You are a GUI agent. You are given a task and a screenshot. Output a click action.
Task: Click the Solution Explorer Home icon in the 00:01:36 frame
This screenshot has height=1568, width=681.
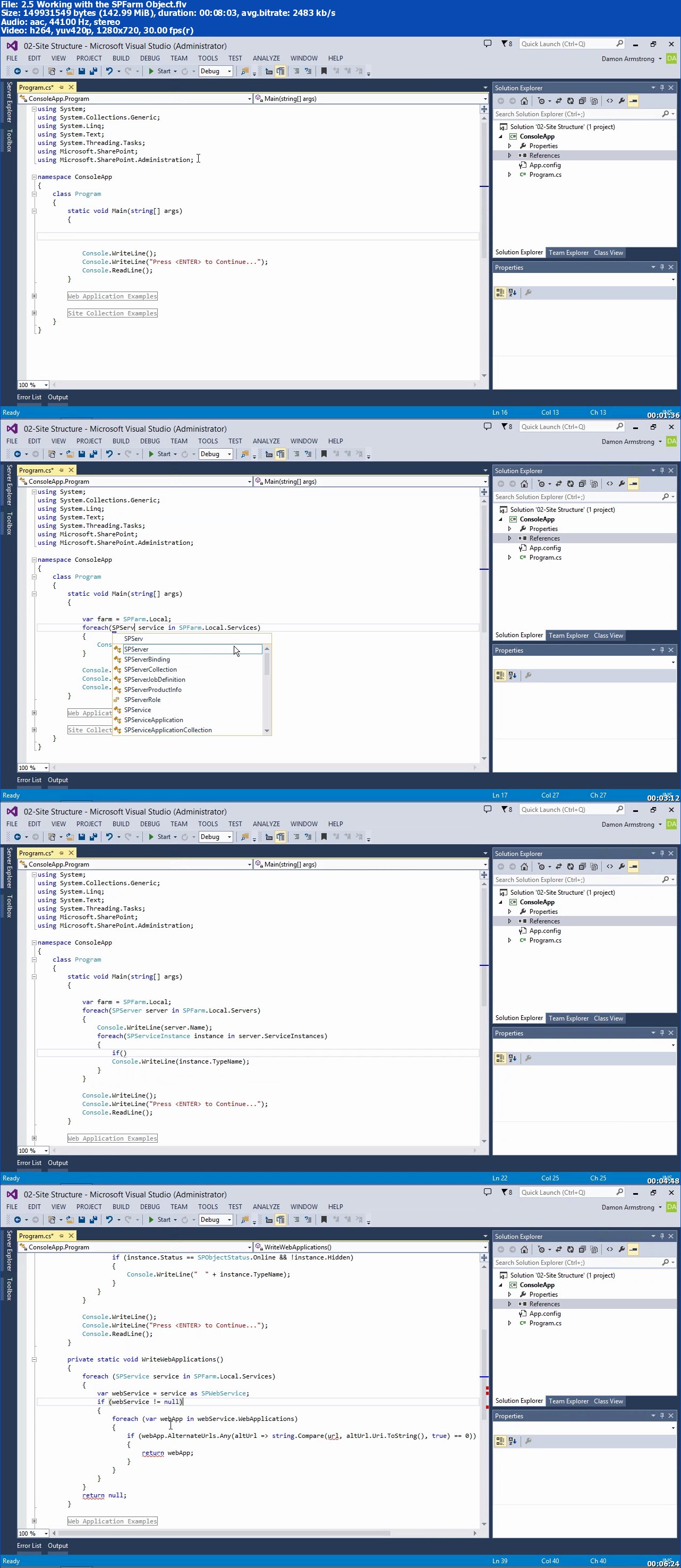click(x=524, y=101)
